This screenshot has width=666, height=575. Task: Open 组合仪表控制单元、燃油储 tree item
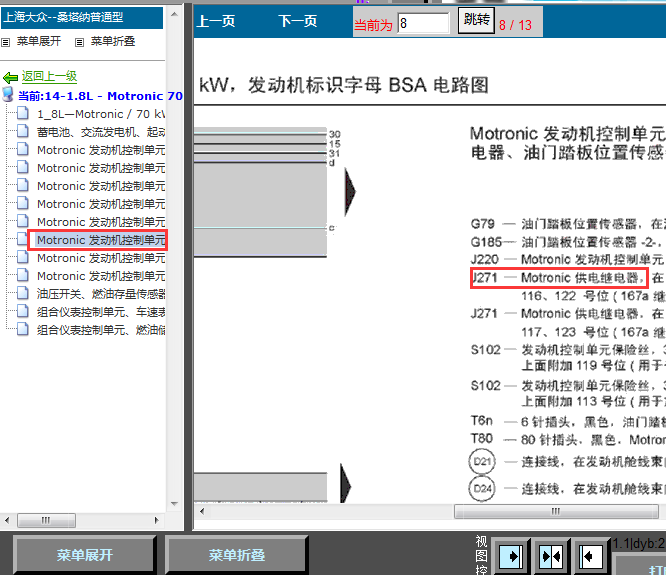click(101, 330)
